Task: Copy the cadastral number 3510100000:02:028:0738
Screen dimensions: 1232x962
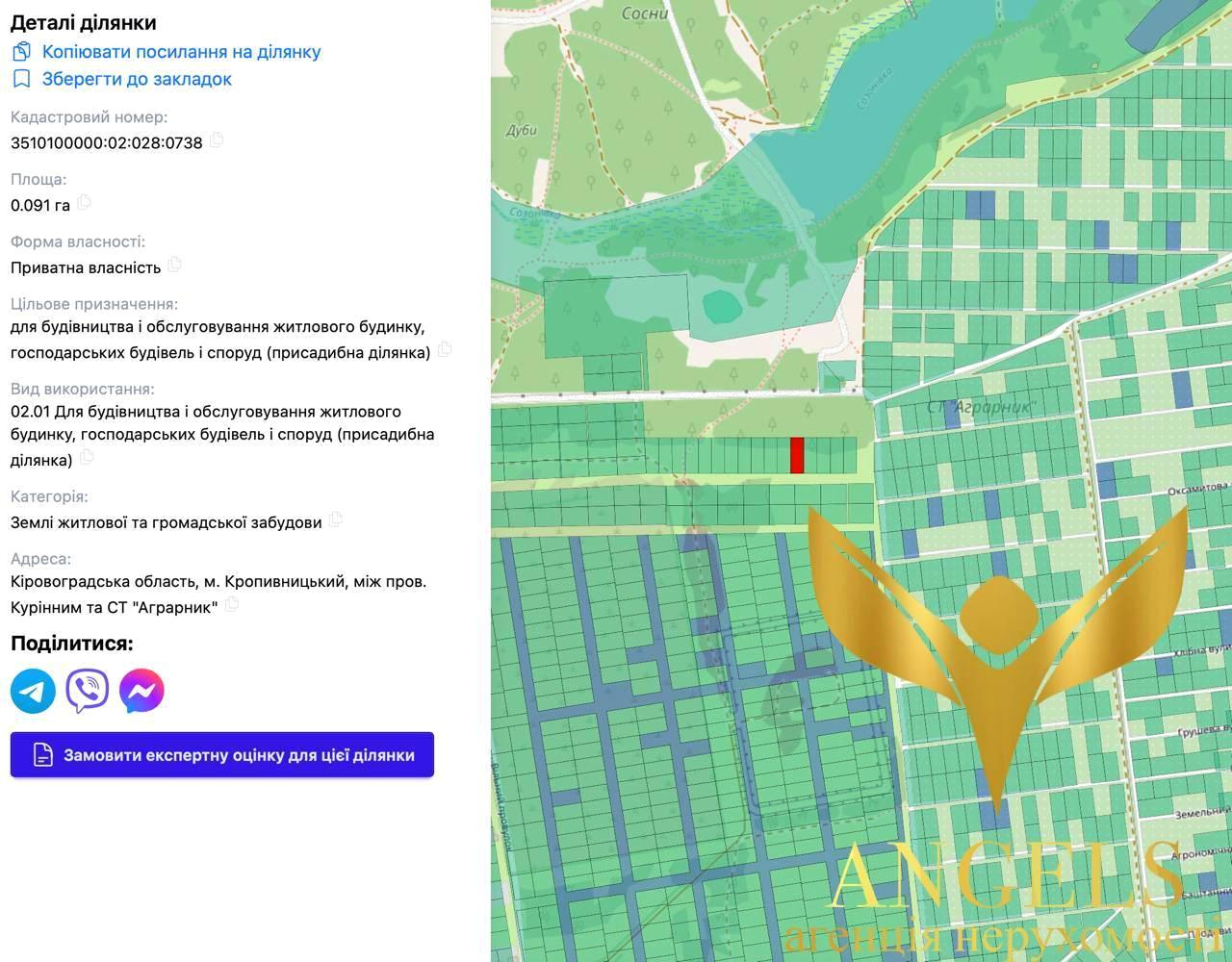Action: tap(217, 140)
